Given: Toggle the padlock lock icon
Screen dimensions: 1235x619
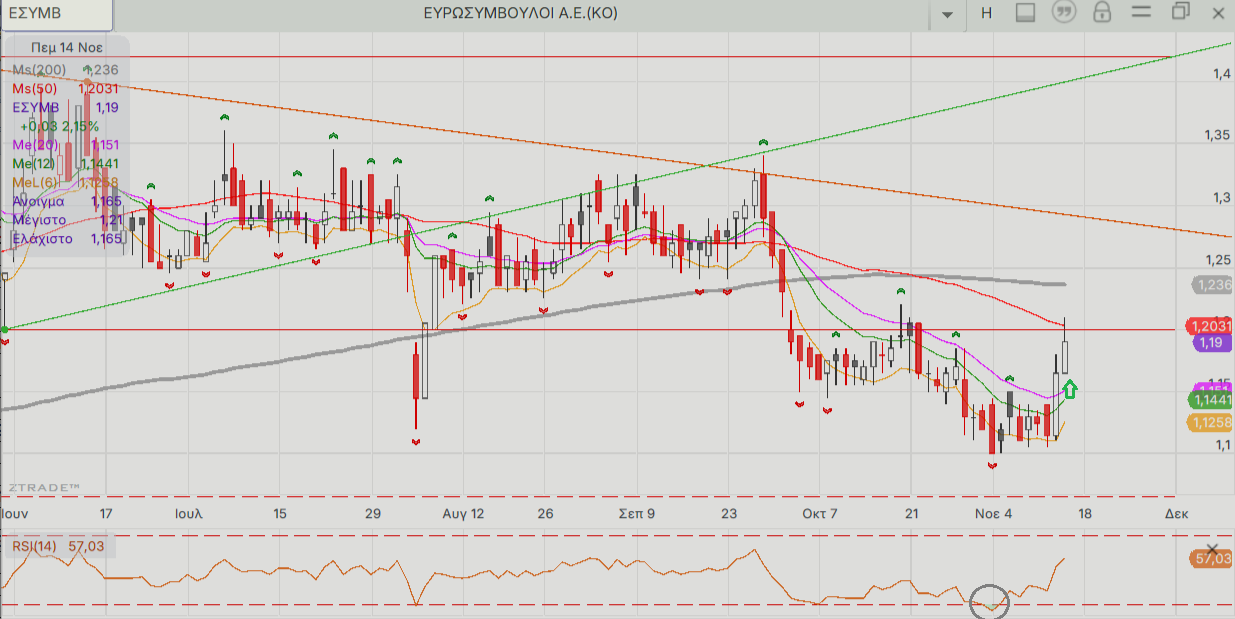Looking at the screenshot, I should coord(1102,12).
